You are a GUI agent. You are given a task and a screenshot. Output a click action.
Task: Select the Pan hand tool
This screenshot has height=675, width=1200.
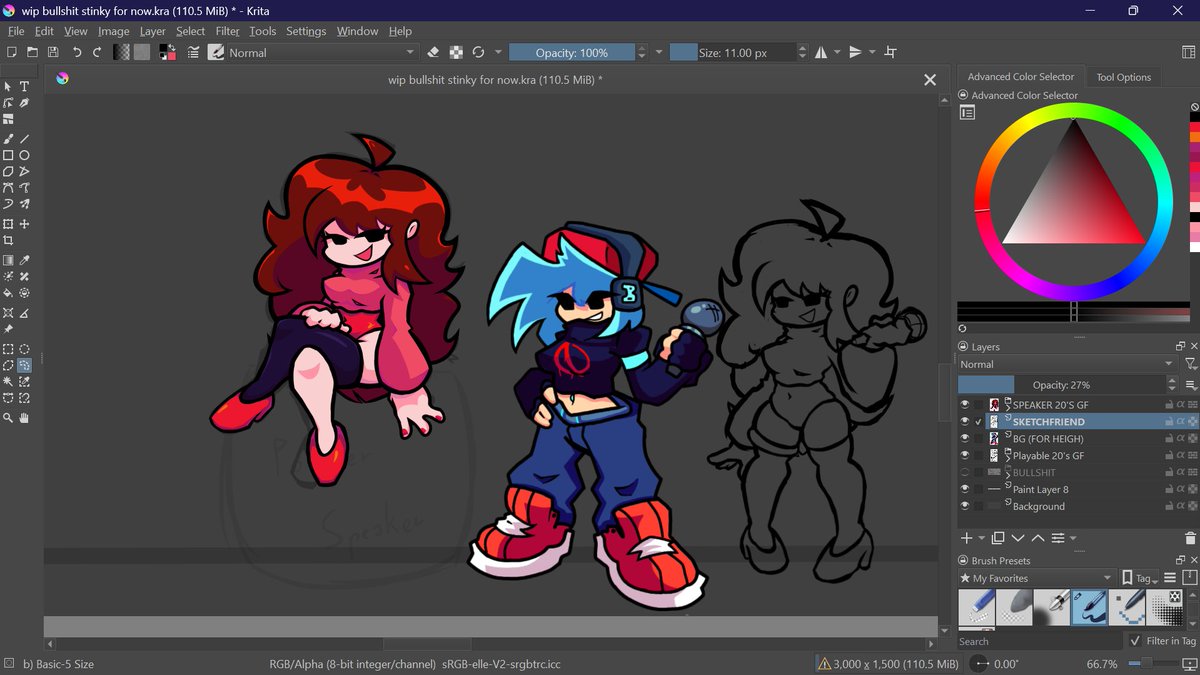click(24, 418)
